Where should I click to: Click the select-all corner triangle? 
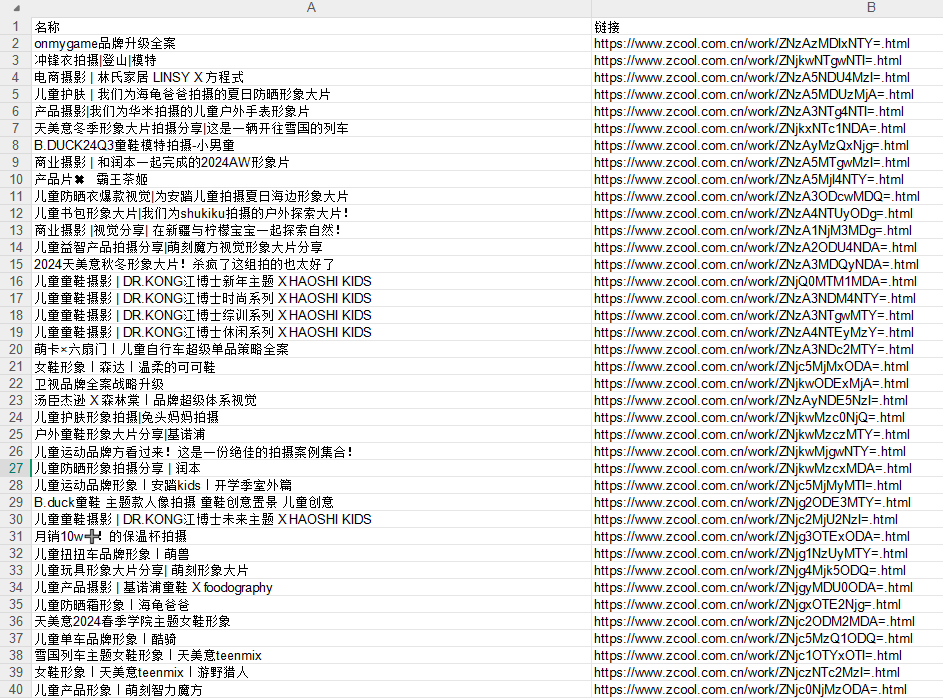click(16, 8)
